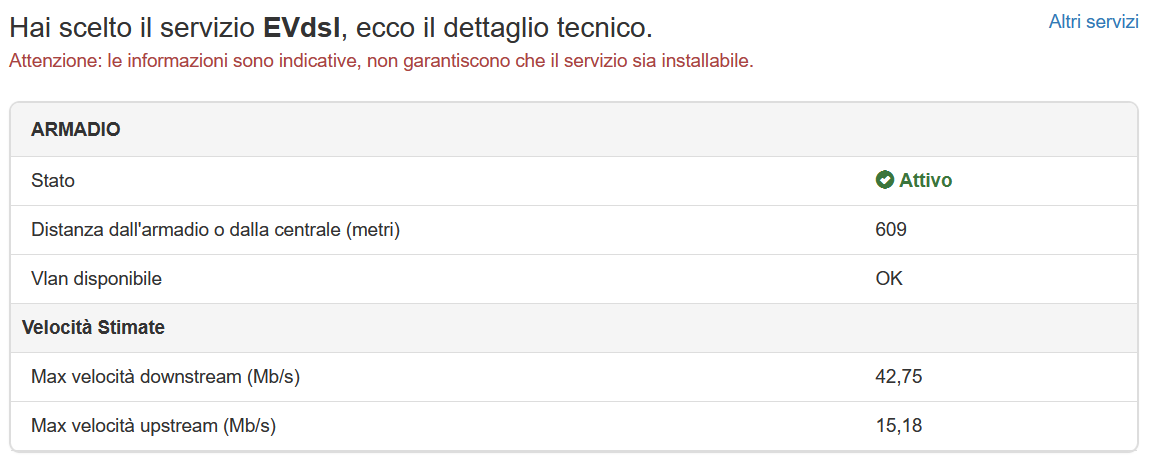Image resolution: width=1157 pixels, height=474 pixels.
Task: Select the 42,75 downstream speed value
Action: click(x=897, y=377)
